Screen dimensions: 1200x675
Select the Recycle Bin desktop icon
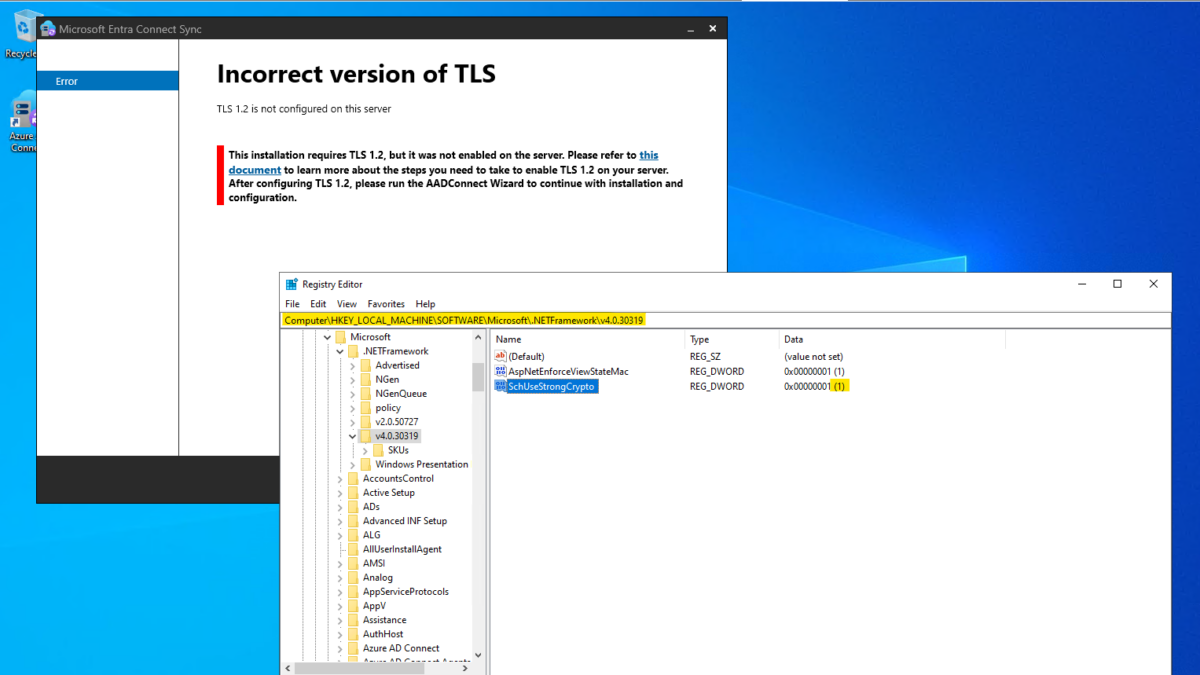[22, 33]
